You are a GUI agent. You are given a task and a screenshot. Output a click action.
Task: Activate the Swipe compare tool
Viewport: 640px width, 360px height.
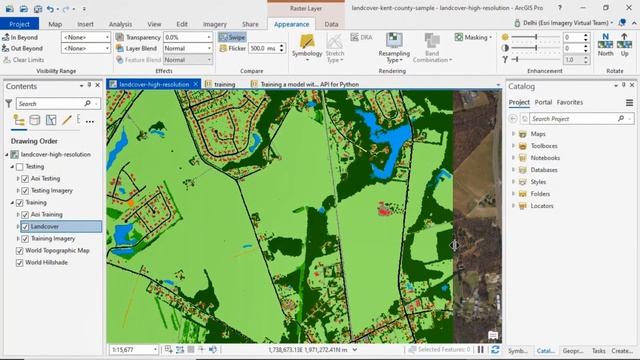click(232, 37)
